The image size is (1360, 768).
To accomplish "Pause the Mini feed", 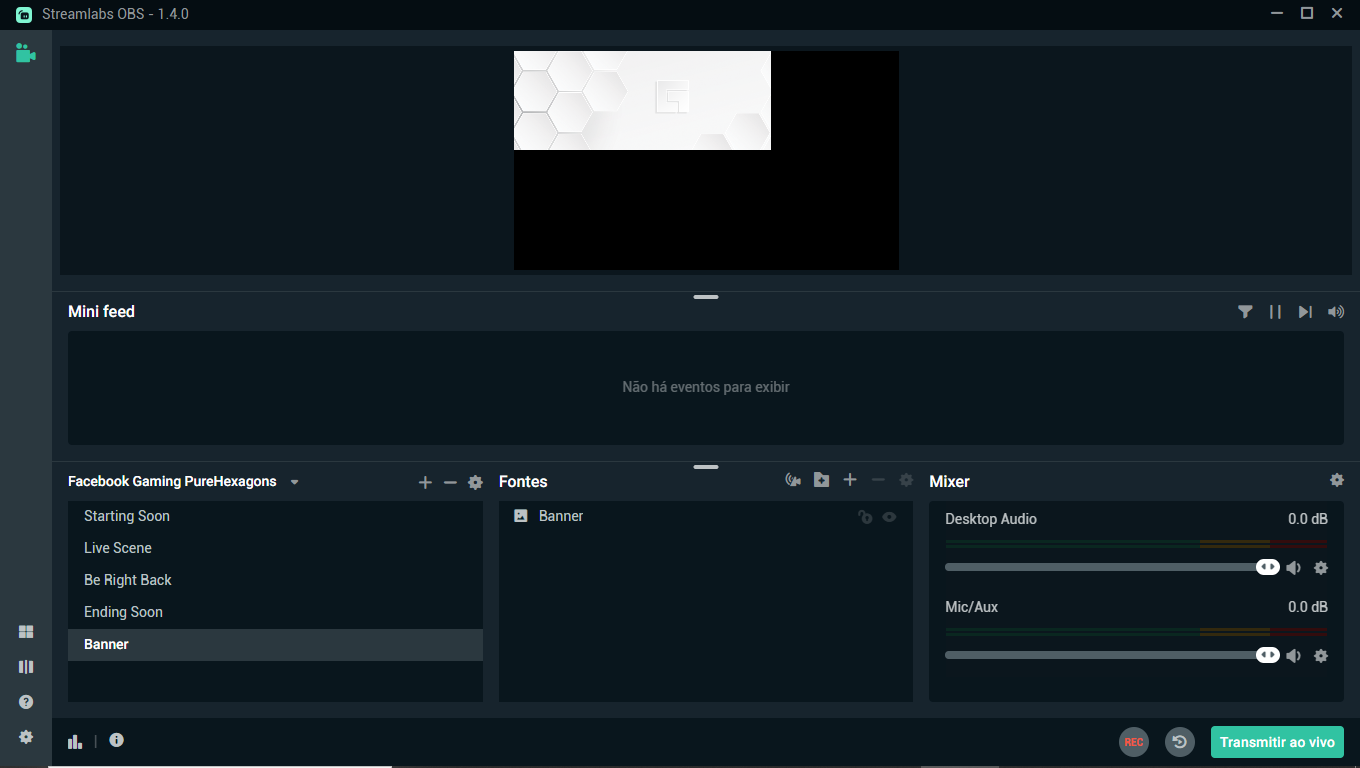I will [x=1275, y=311].
